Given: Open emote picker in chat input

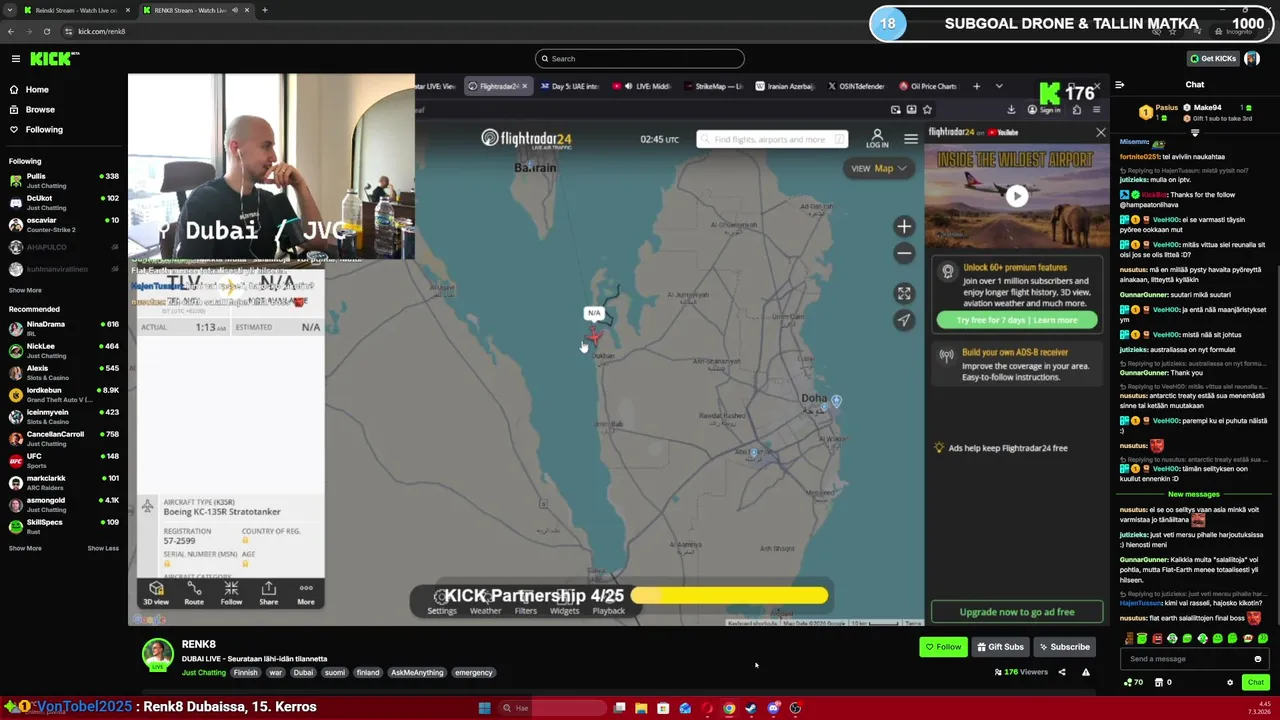Looking at the screenshot, I should tap(1258, 659).
